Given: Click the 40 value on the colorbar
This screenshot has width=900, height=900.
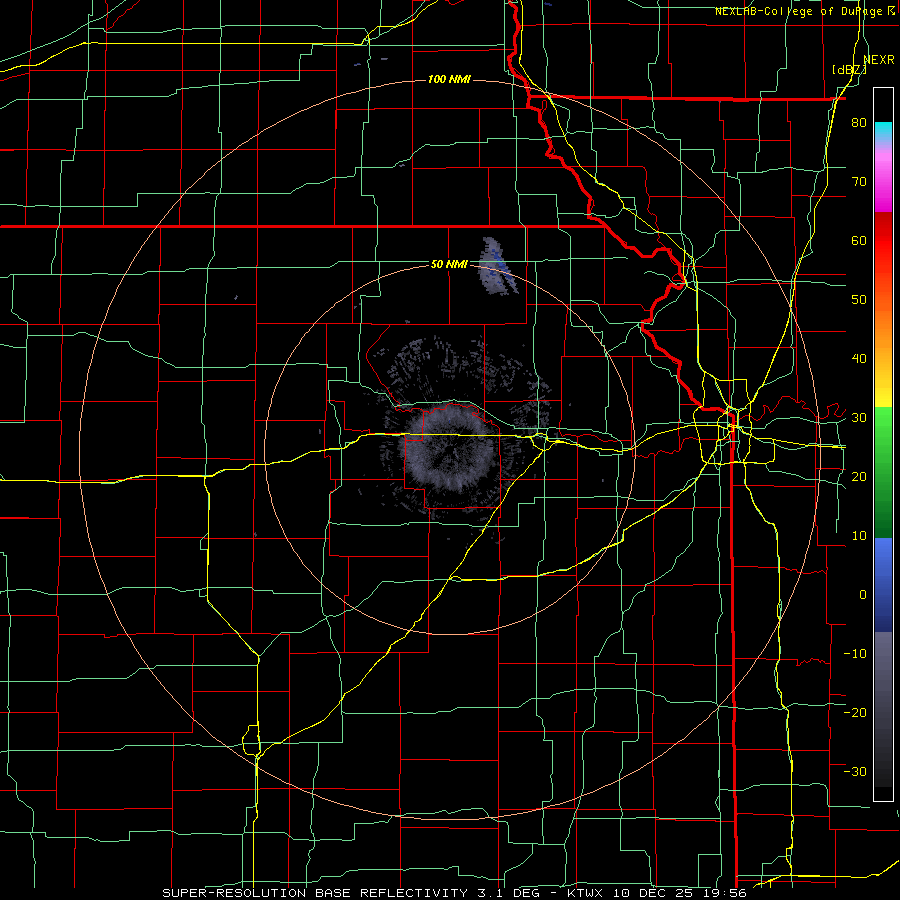Looking at the screenshot, I should pyautogui.click(x=859, y=359).
